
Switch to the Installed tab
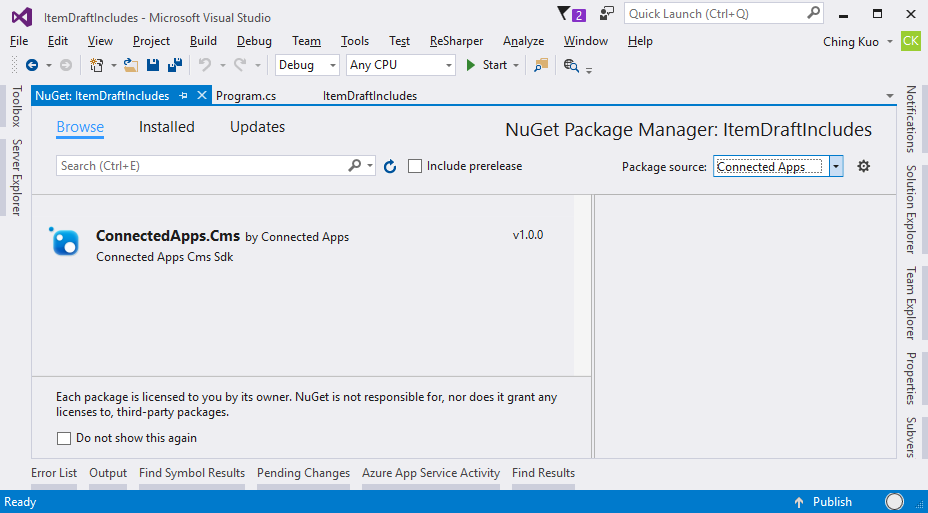(x=166, y=127)
